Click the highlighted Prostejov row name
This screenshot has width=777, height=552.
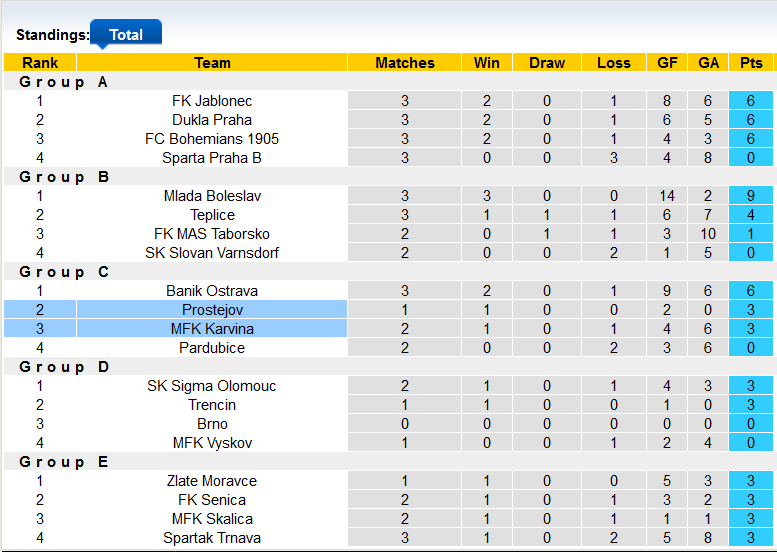212,310
